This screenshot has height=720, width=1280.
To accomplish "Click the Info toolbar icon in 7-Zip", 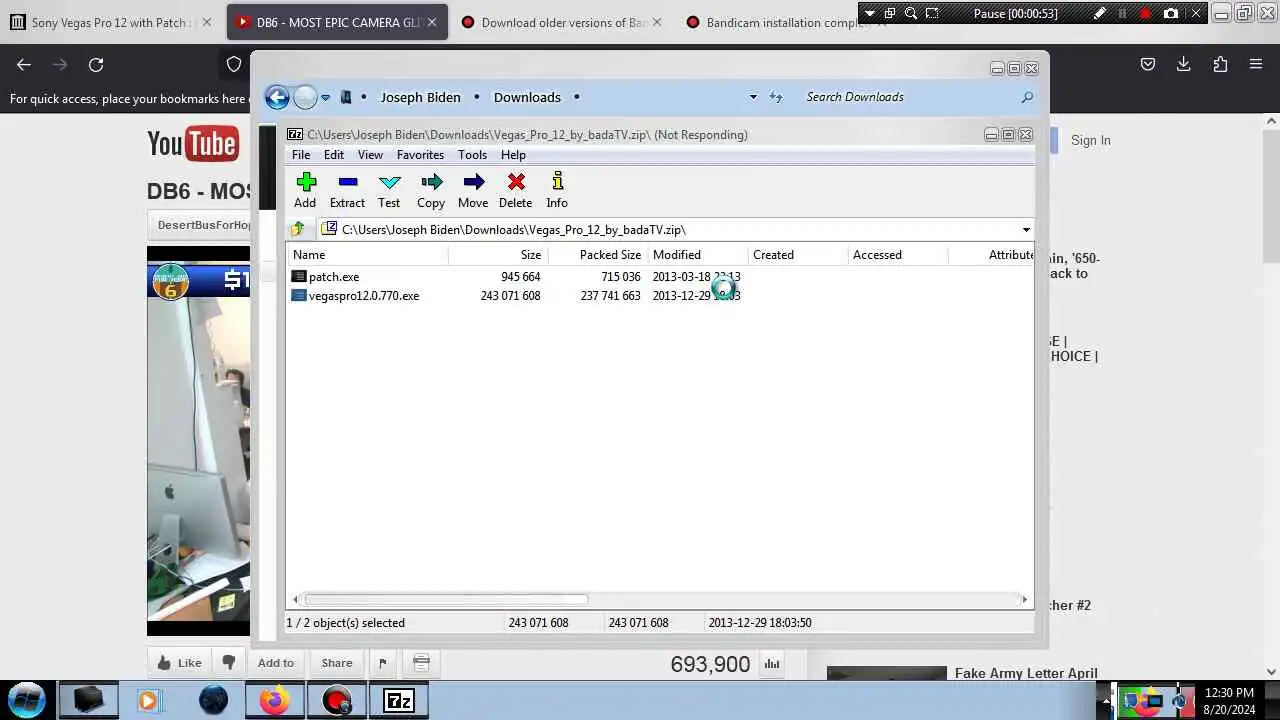I will coord(557,189).
